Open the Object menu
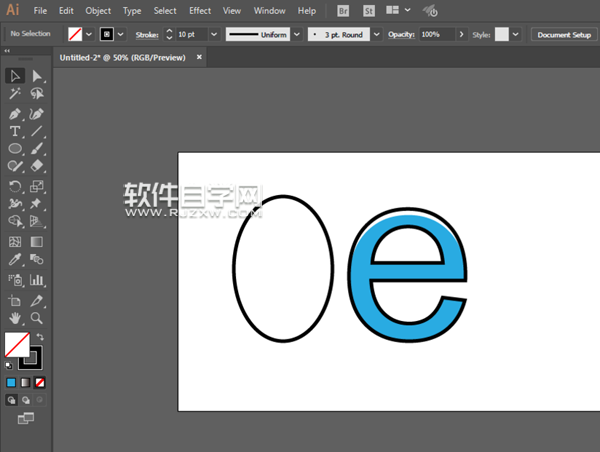The width and height of the screenshot is (600, 452). [x=98, y=11]
